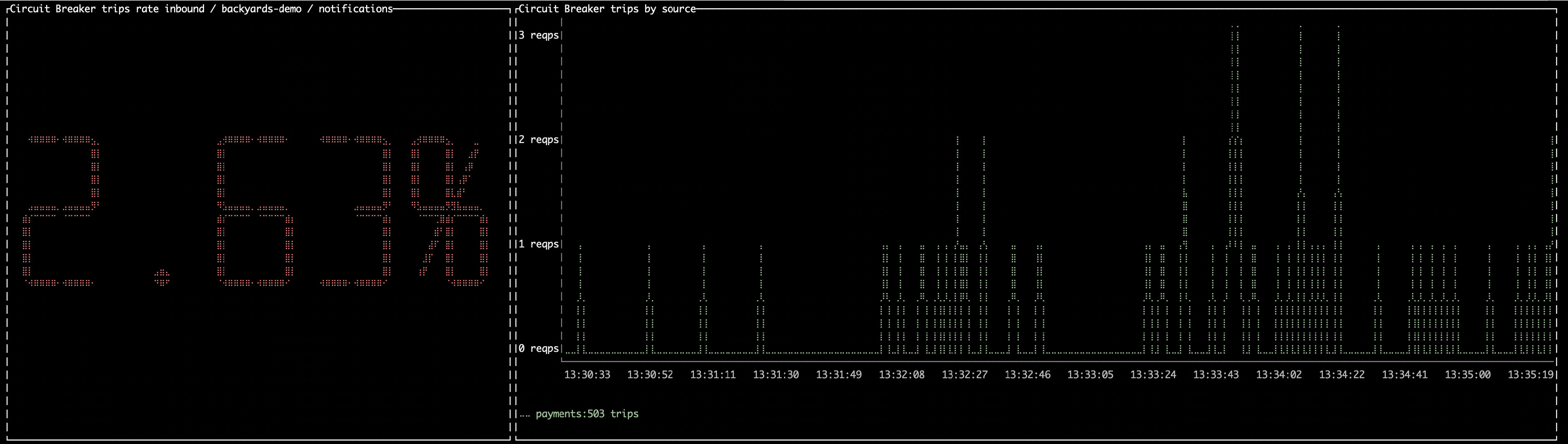Image resolution: width=1568 pixels, height=444 pixels.
Task: Click the '3 reqps' y-axis label
Action: click(539, 35)
